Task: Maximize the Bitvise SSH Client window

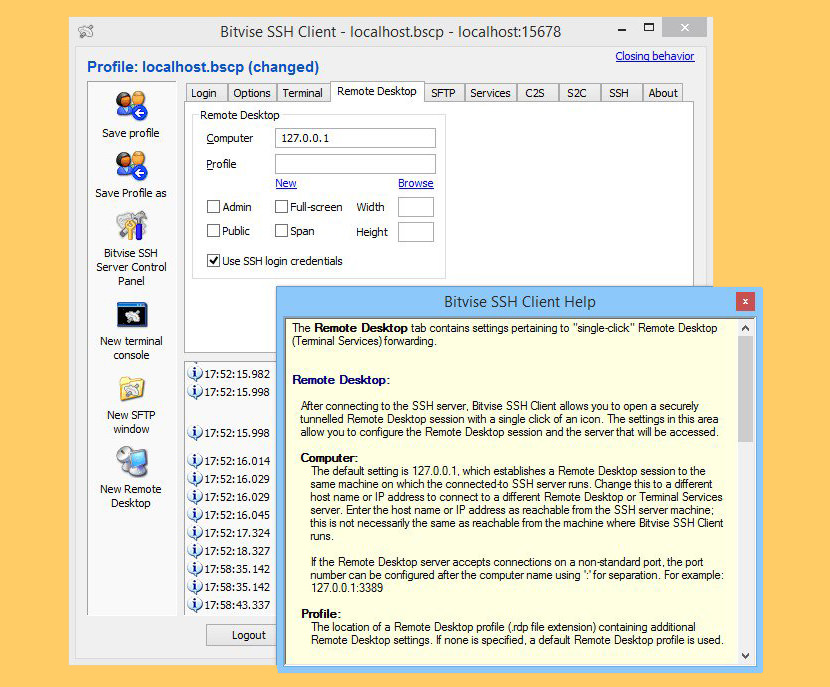Action: pyautogui.click(x=648, y=28)
